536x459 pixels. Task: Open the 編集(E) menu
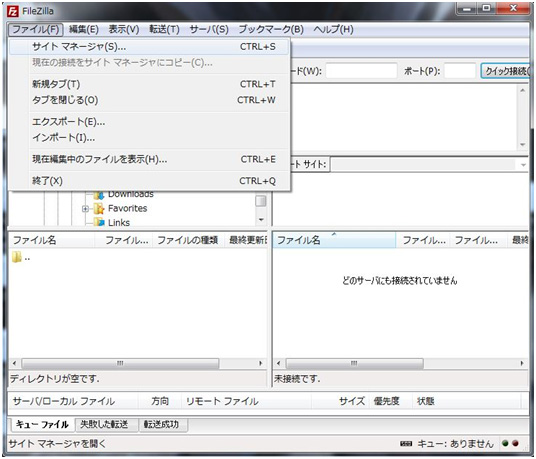pos(84,29)
